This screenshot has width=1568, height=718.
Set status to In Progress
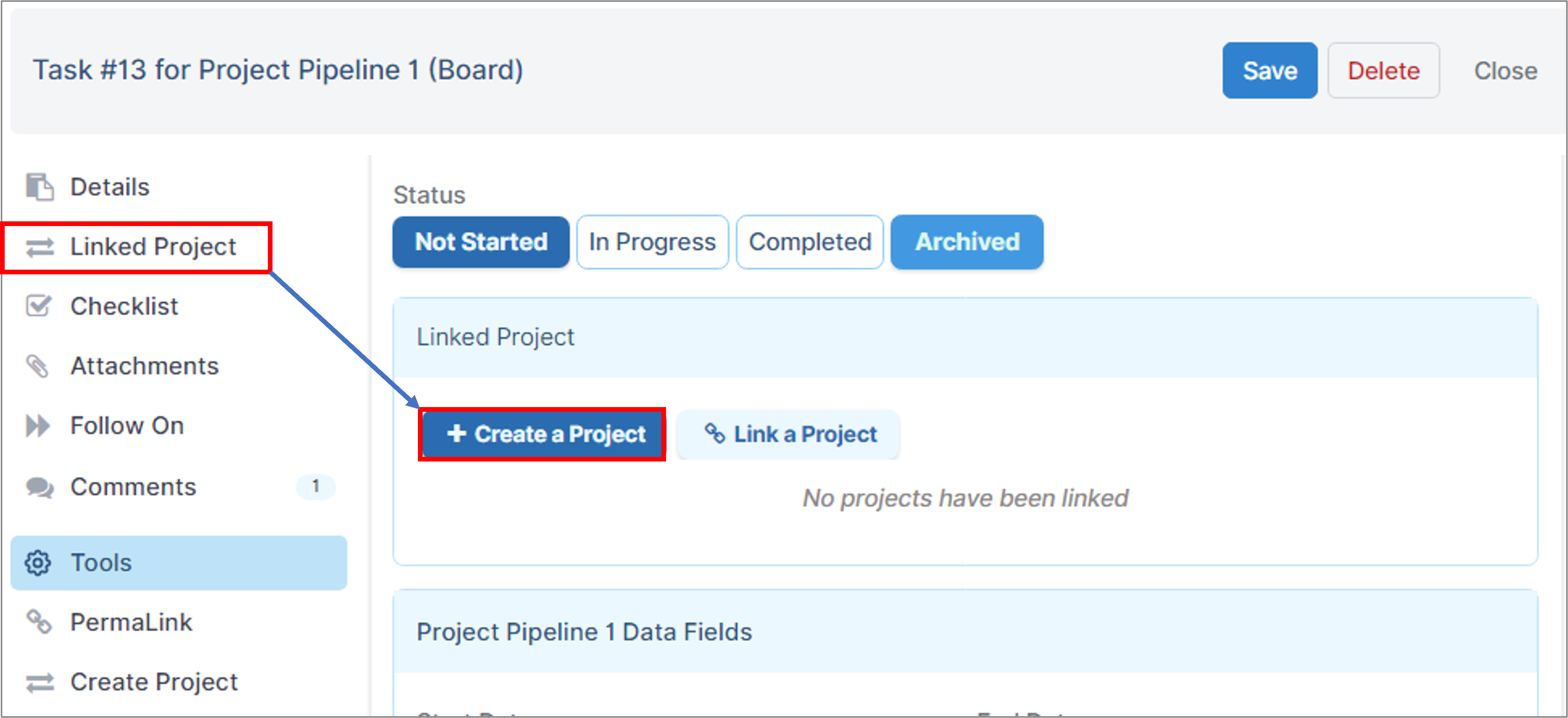652,242
